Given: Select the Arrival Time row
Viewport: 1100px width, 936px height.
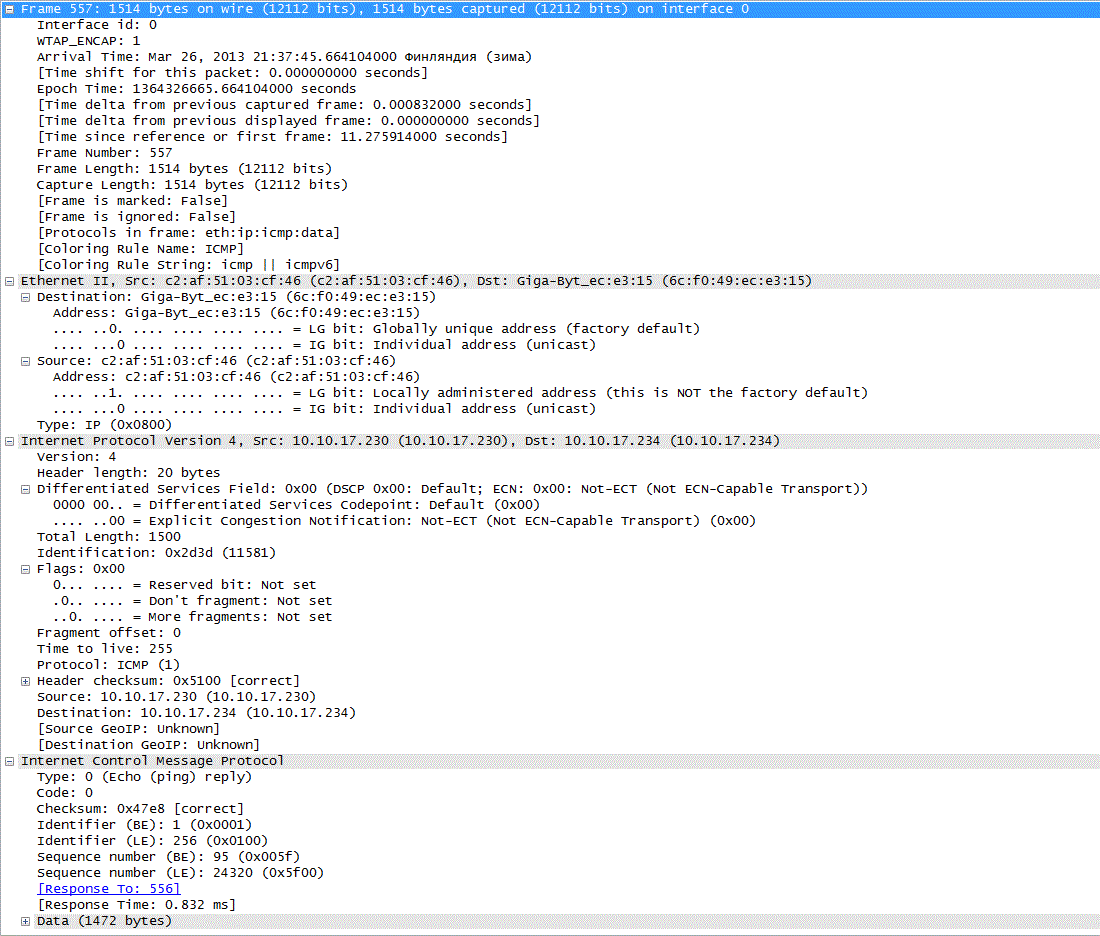Looking at the screenshot, I should pos(284,58).
